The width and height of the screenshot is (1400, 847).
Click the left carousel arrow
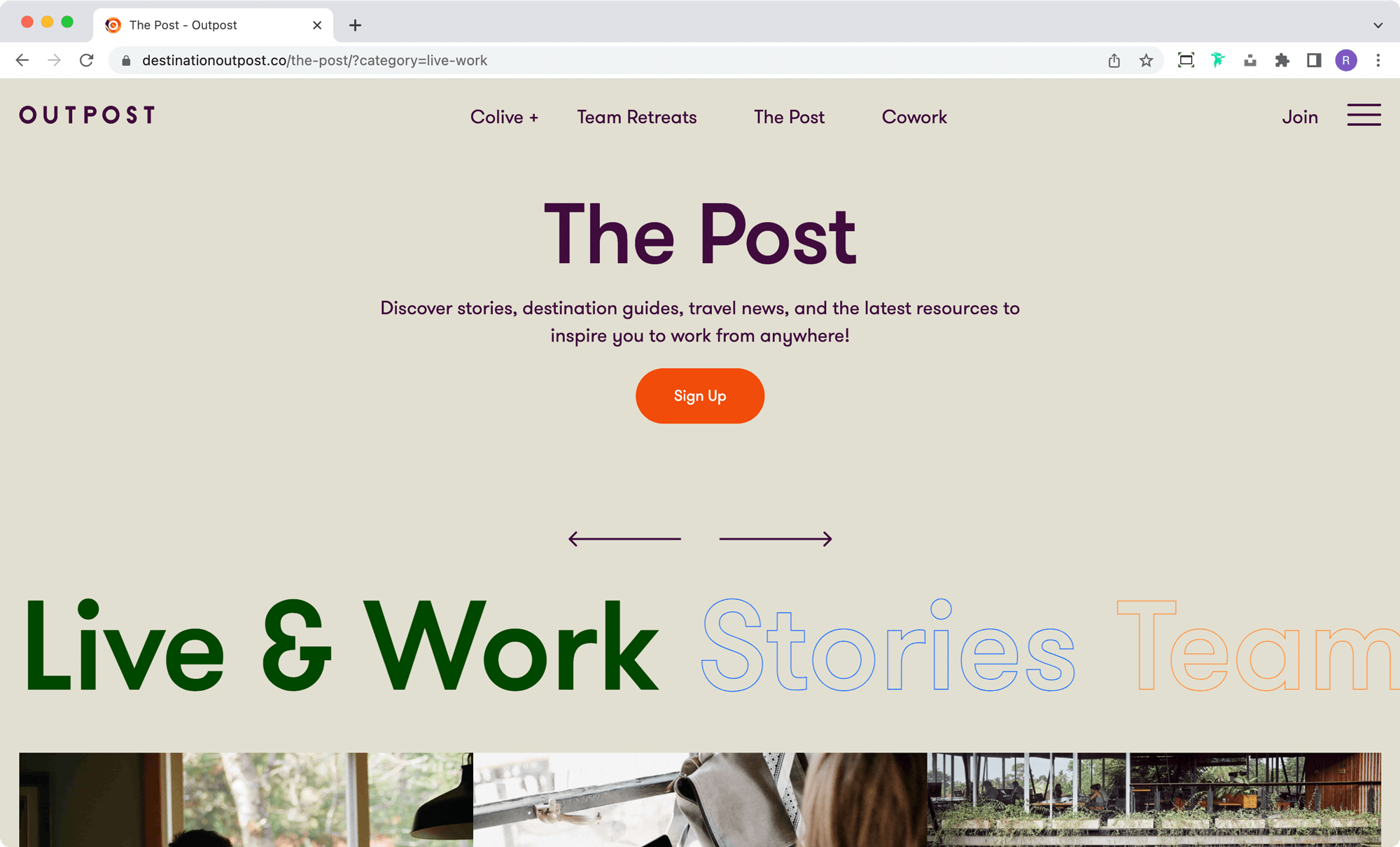point(624,538)
